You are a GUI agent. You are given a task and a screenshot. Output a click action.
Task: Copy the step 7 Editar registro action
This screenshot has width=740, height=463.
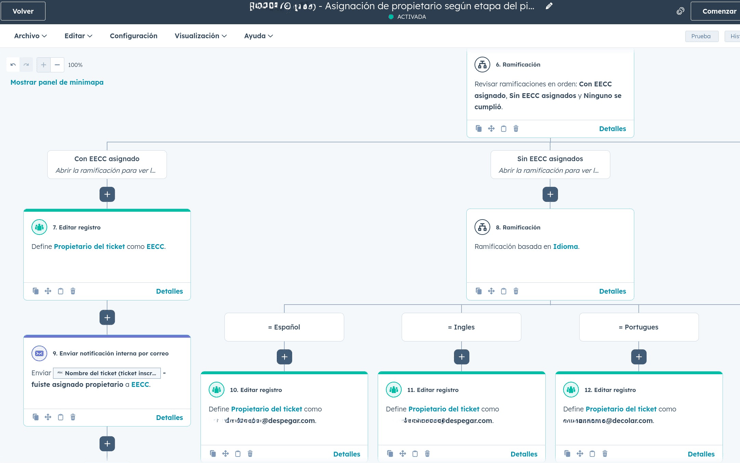click(x=35, y=291)
